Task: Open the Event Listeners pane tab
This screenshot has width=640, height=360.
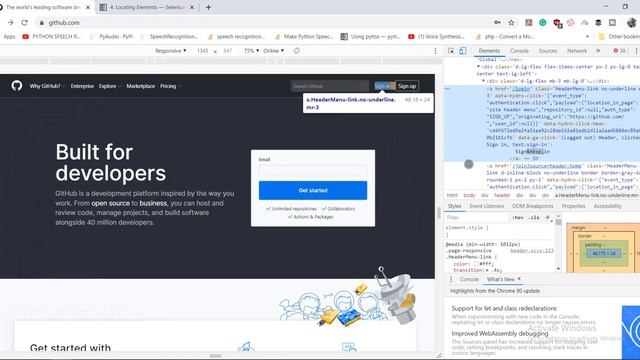Action: pos(487,206)
